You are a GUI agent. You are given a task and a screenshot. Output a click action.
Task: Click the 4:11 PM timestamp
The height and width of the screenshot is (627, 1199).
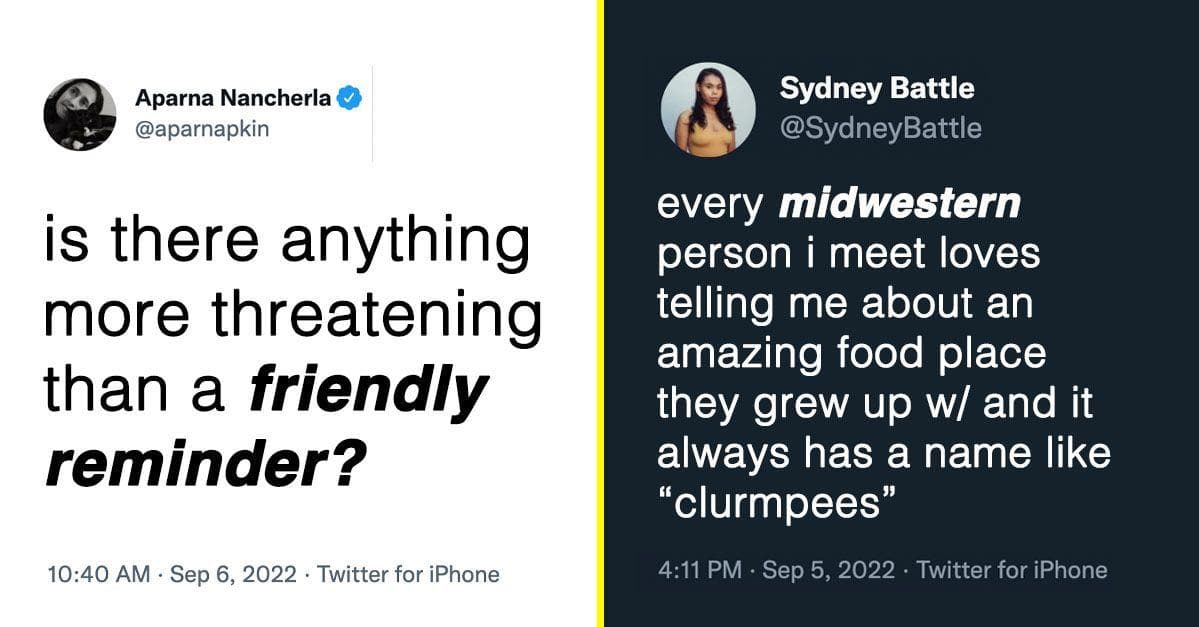(700, 570)
